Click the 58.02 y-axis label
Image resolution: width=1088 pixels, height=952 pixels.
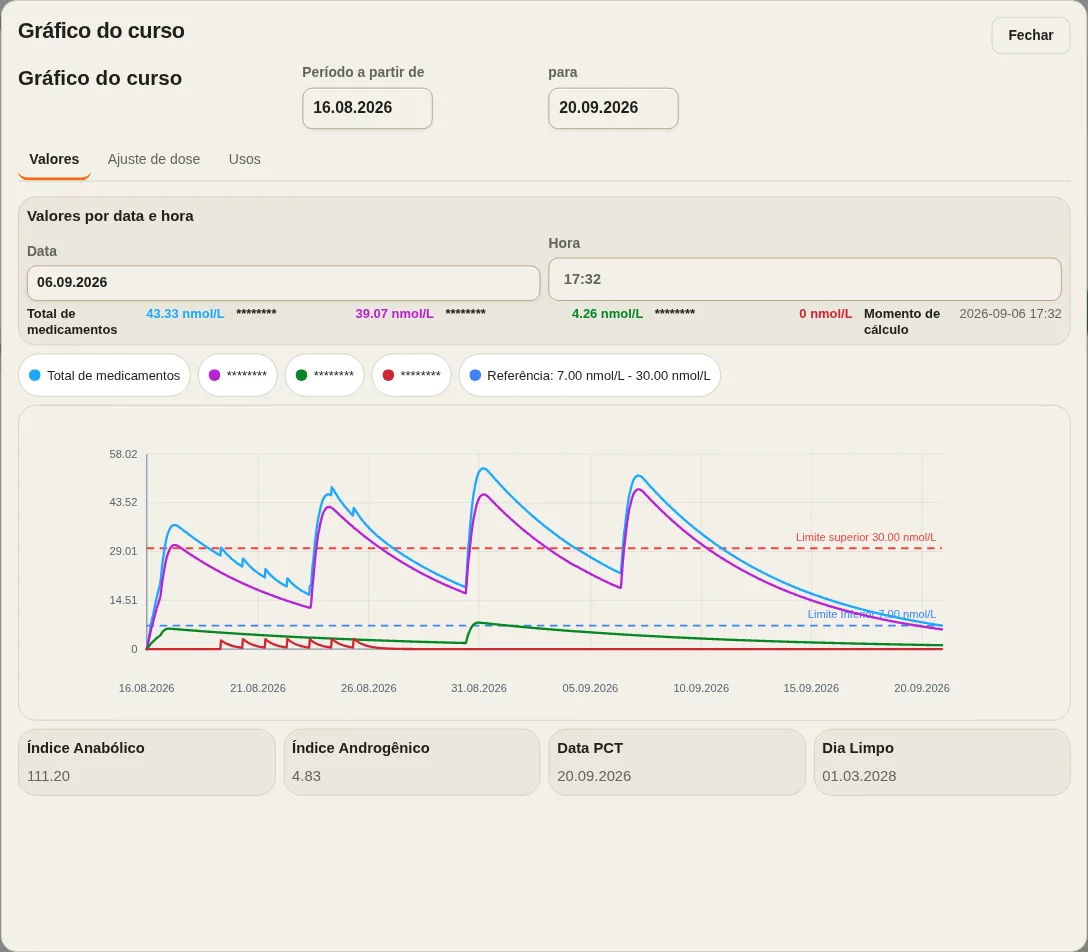(124, 454)
